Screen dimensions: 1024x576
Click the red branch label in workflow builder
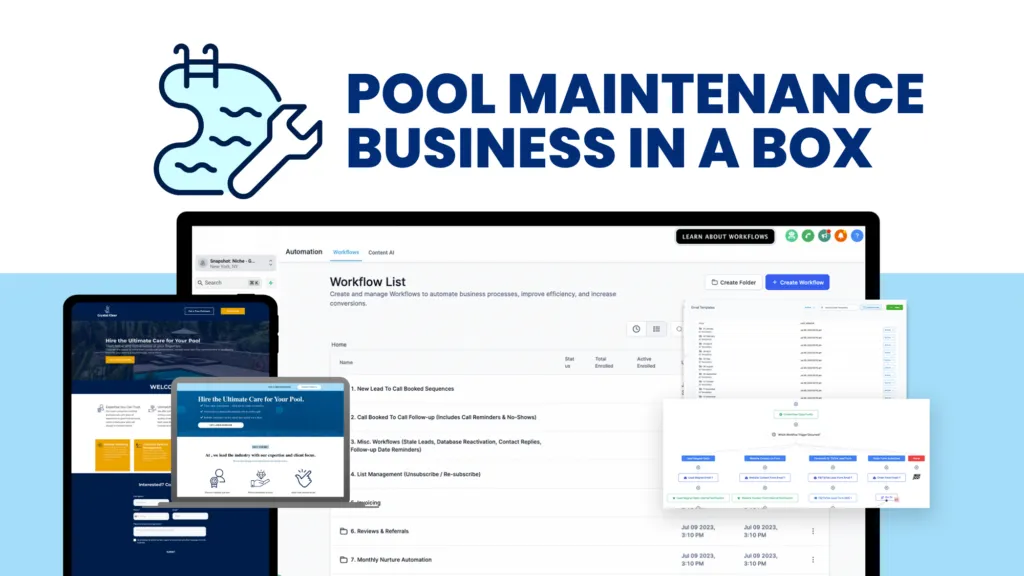tap(916, 458)
